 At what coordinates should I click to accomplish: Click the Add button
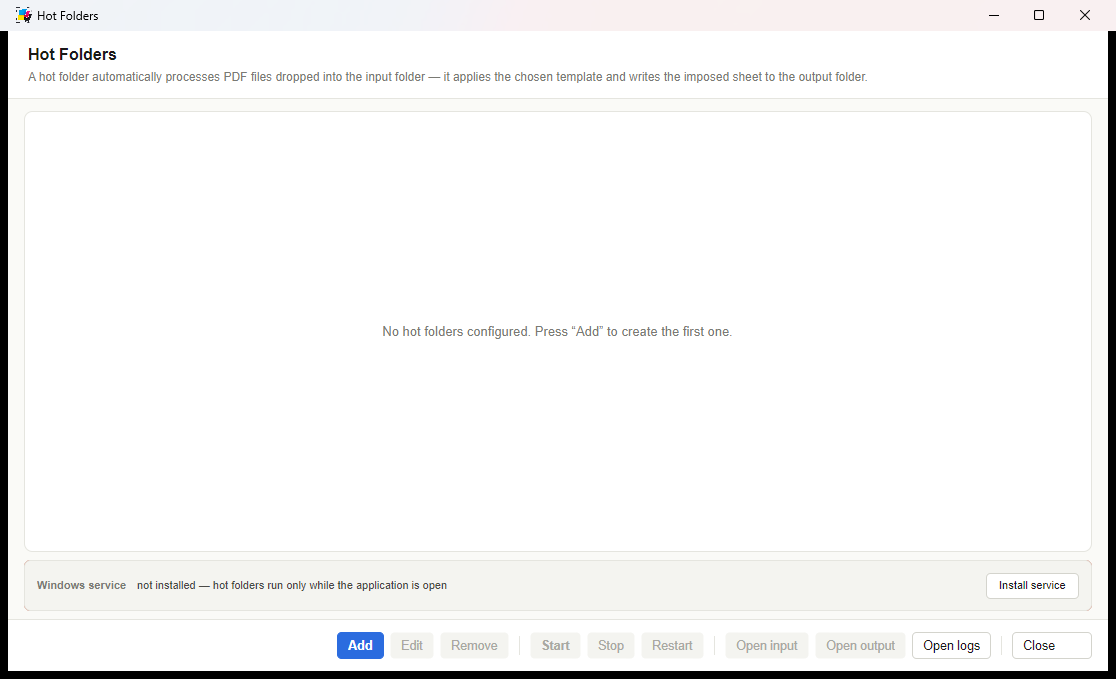pyautogui.click(x=360, y=646)
